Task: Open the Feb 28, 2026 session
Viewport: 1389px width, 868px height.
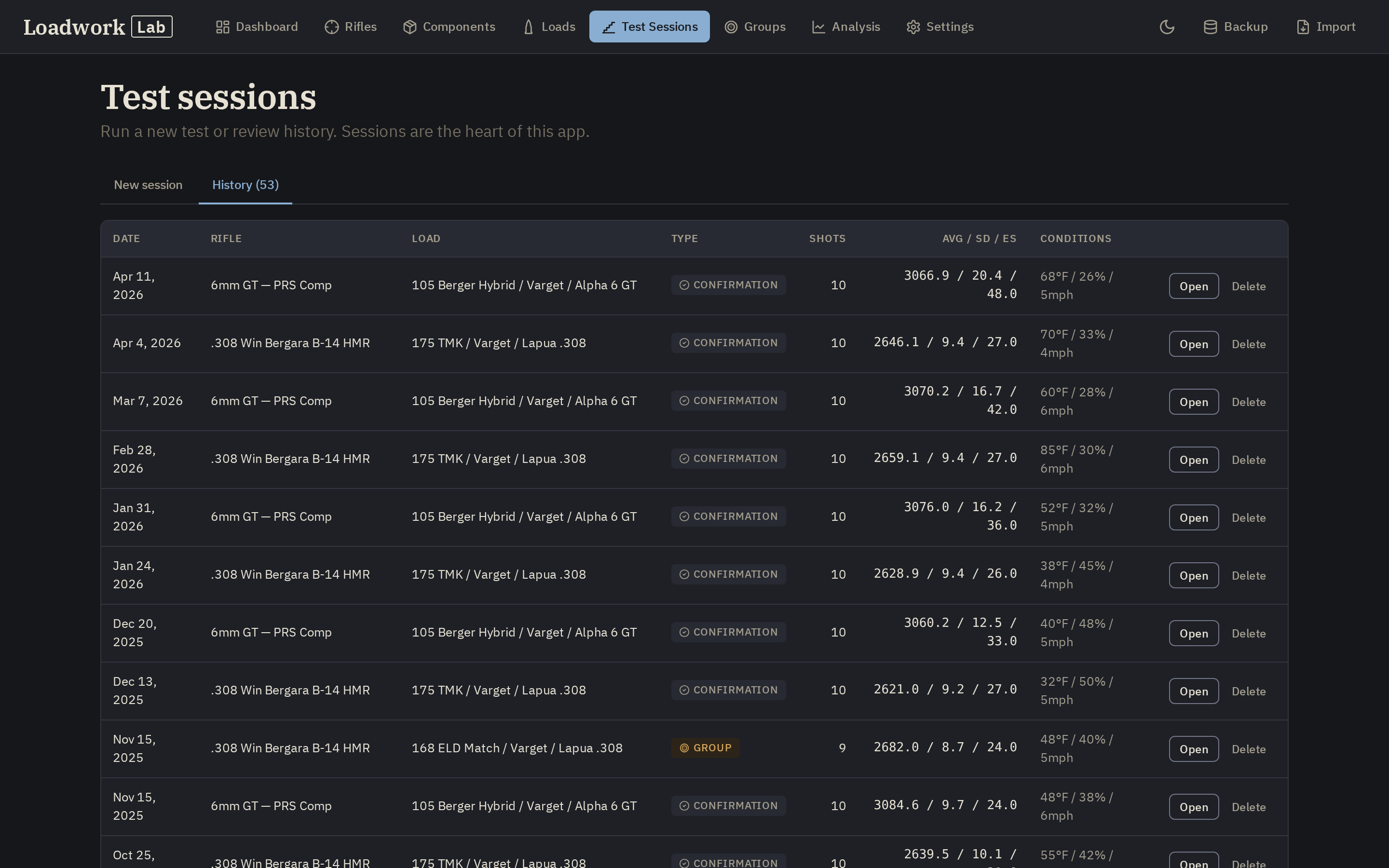Action: [x=1193, y=460]
